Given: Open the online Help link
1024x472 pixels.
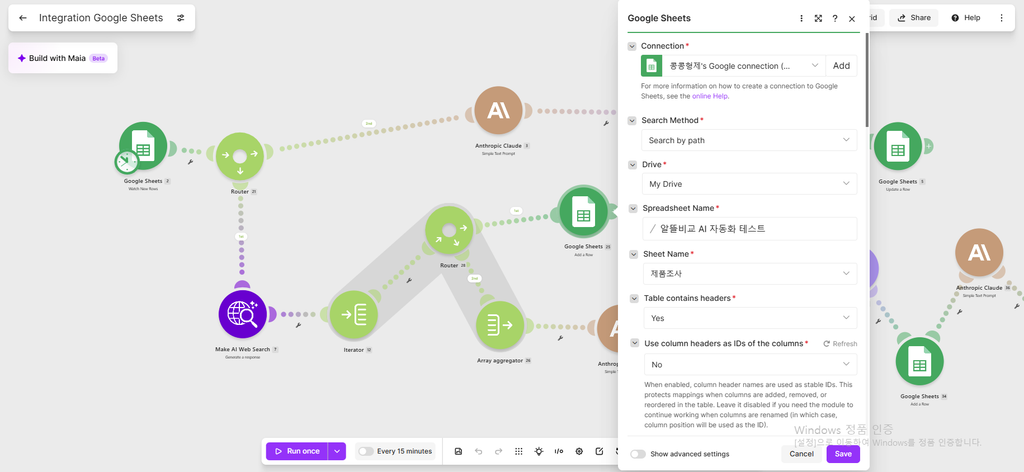Looking at the screenshot, I should pos(711,96).
